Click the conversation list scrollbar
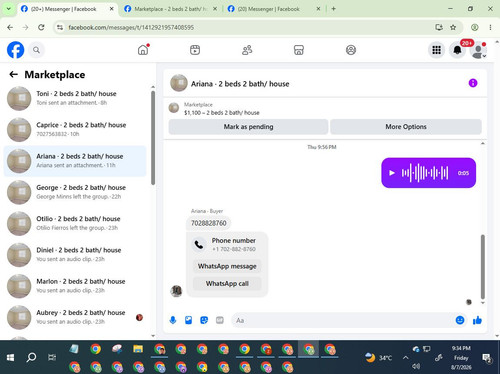The image size is (500, 374). [153, 138]
